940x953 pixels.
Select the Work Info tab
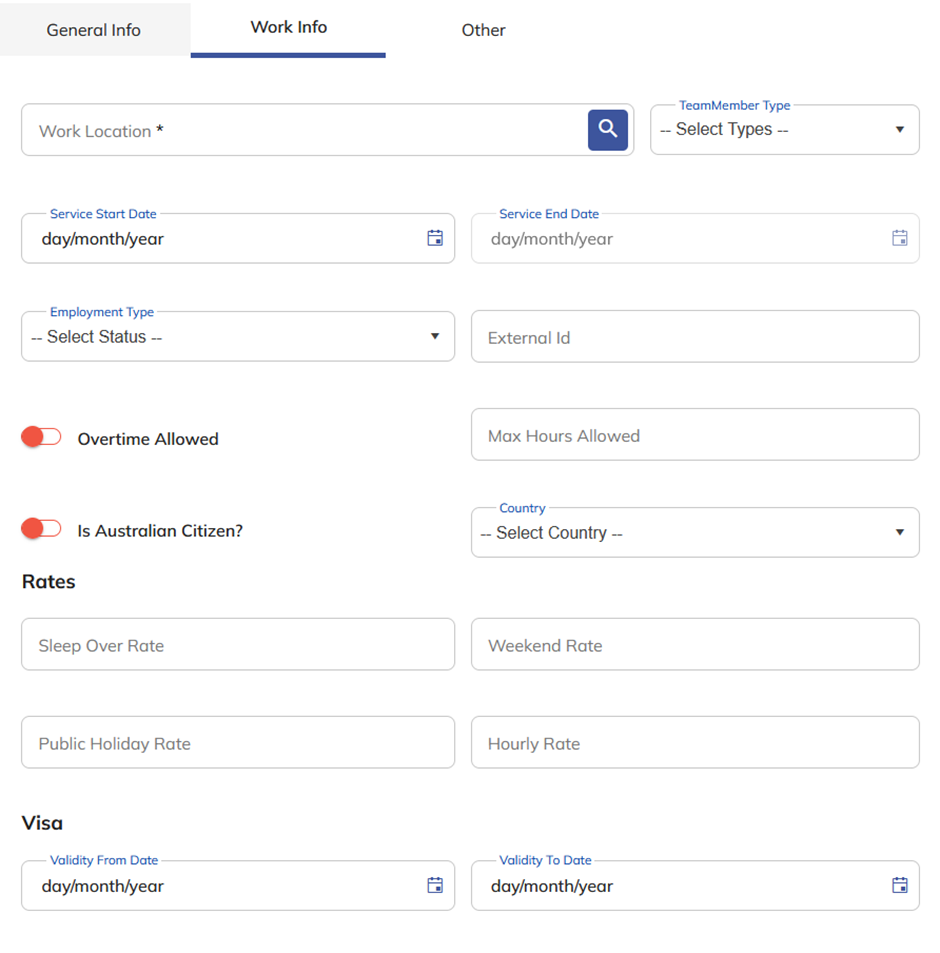(x=288, y=28)
